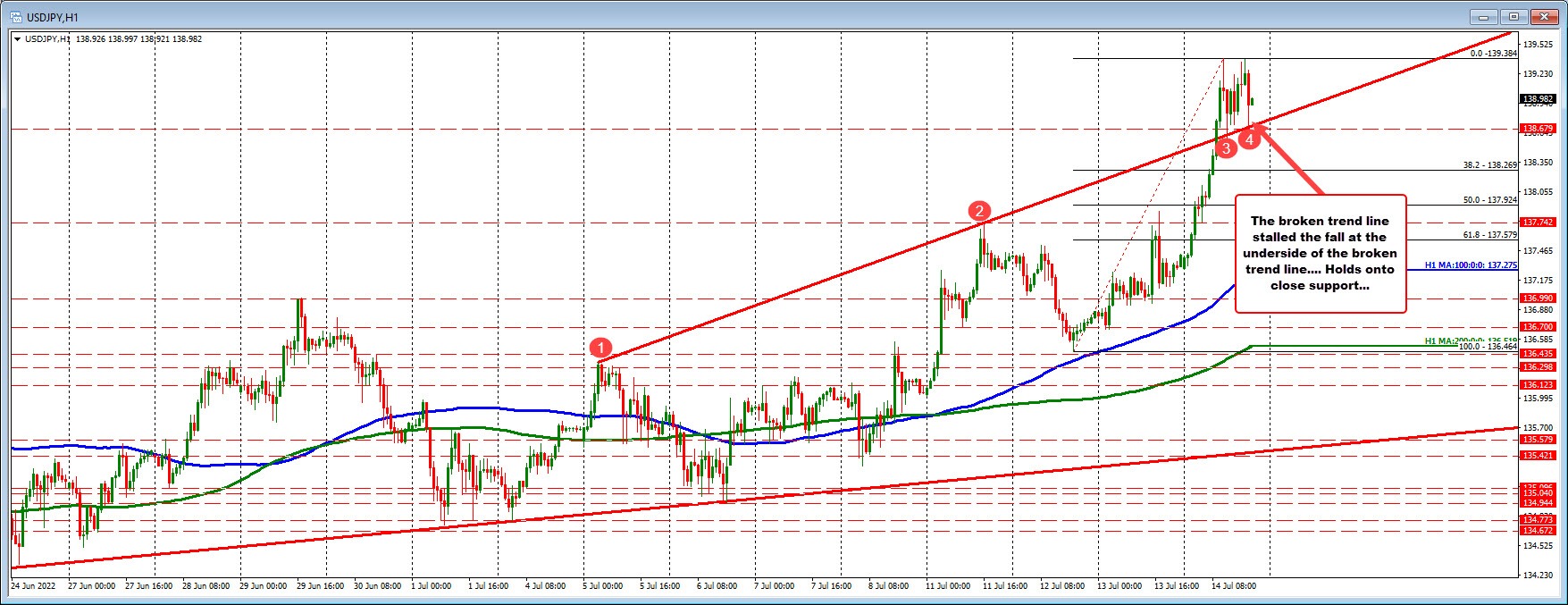Click the 27 Jun 16:00 time axis label

(148, 586)
